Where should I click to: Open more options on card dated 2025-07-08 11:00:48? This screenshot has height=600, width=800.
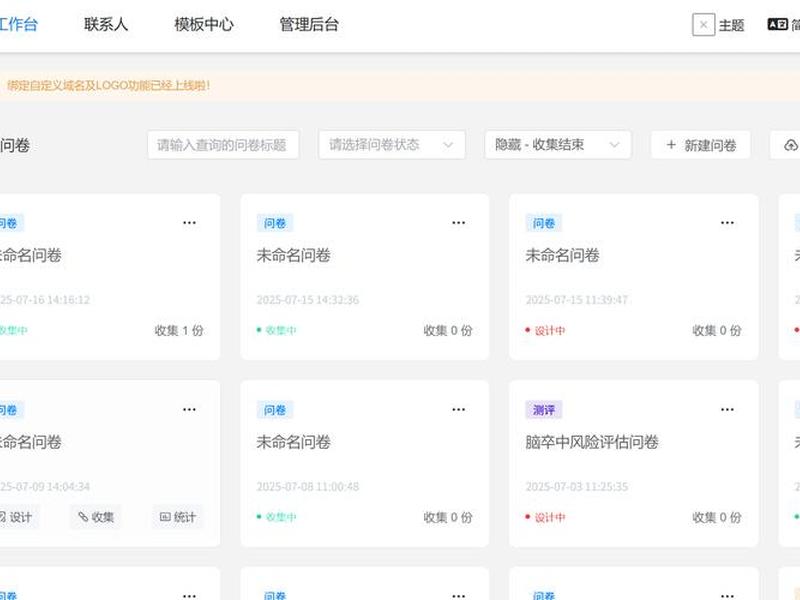pos(458,409)
